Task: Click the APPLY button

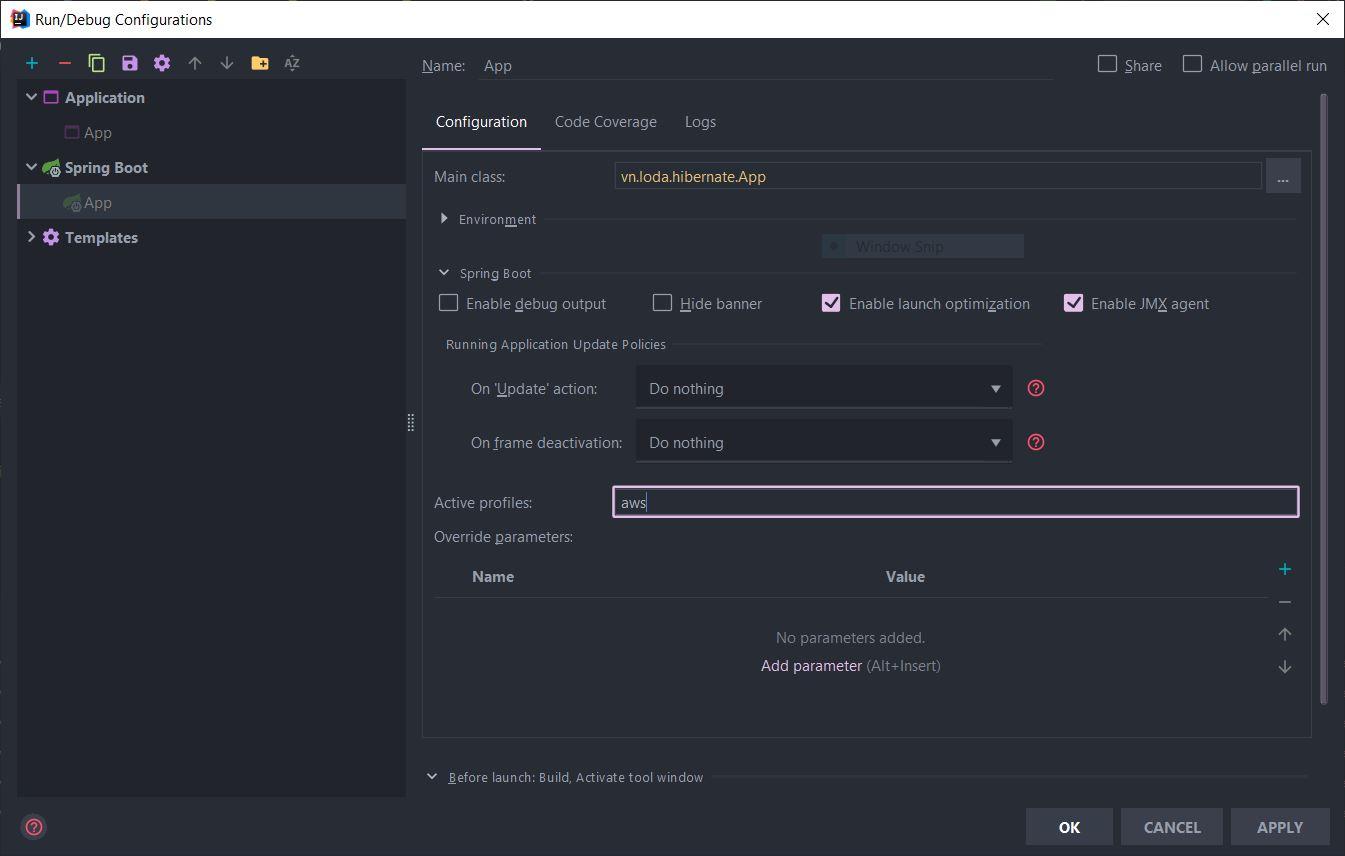Action: coord(1279,827)
